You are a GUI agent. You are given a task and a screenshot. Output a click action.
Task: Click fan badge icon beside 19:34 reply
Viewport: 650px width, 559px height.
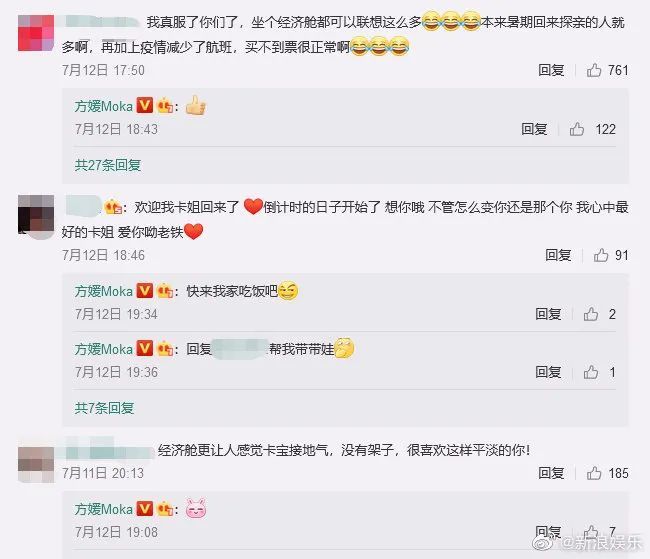pyautogui.click(x=165, y=291)
